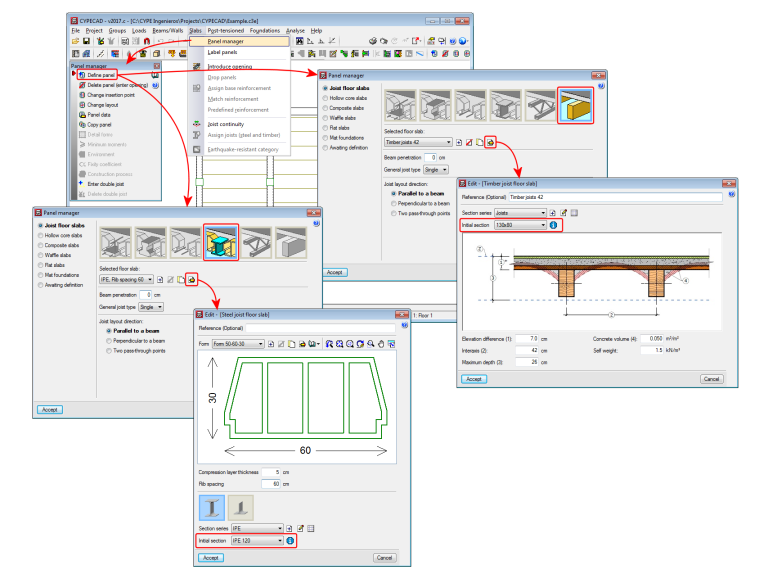The width and height of the screenshot is (768, 583).
Task: Click Accept in Timber joist floor slab dialog
Action: coord(474,379)
